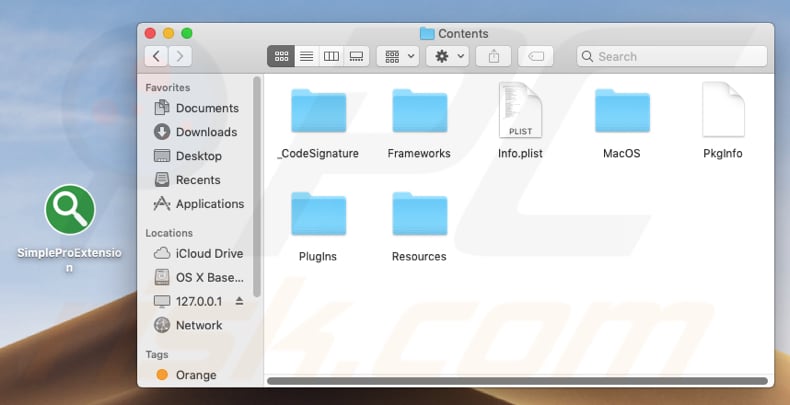Click in the Search field
This screenshot has height=405, width=790.
click(x=680, y=57)
